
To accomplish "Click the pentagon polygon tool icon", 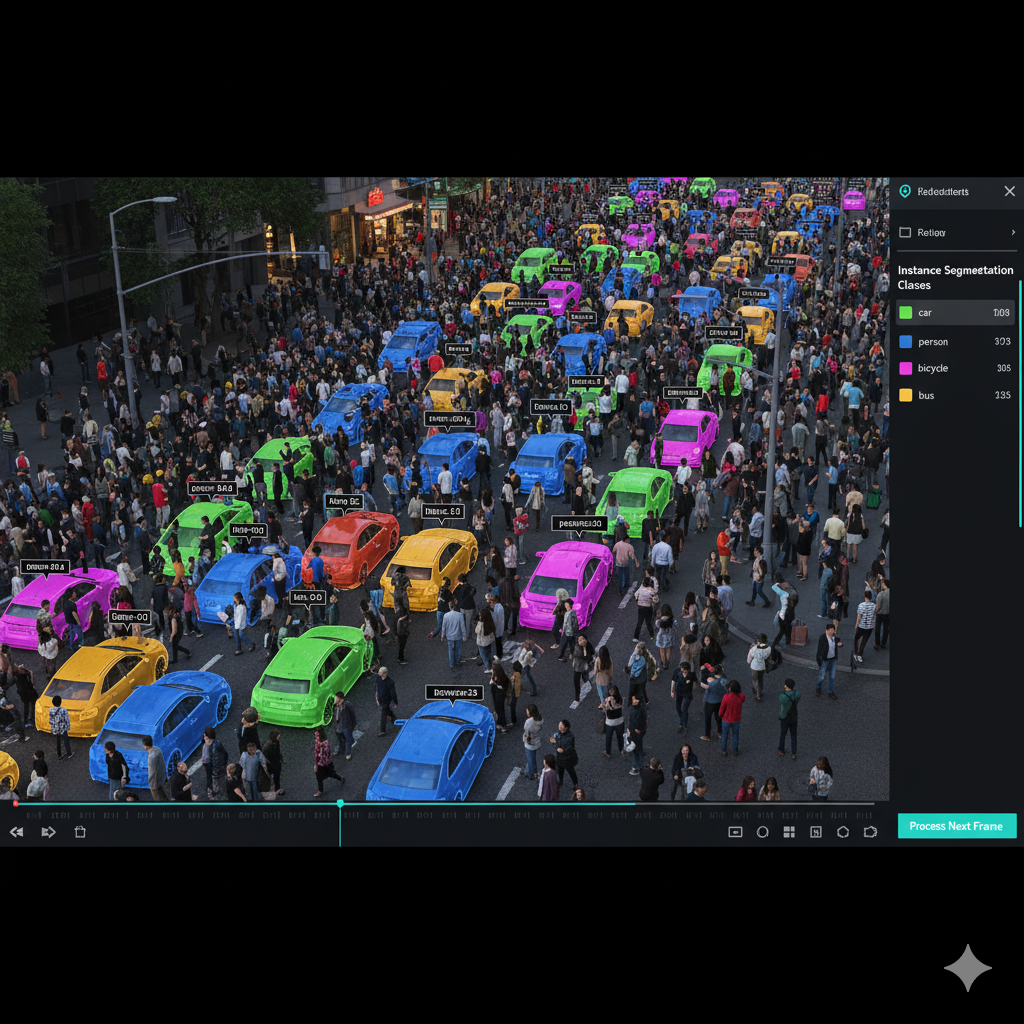I will click(843, 832).
